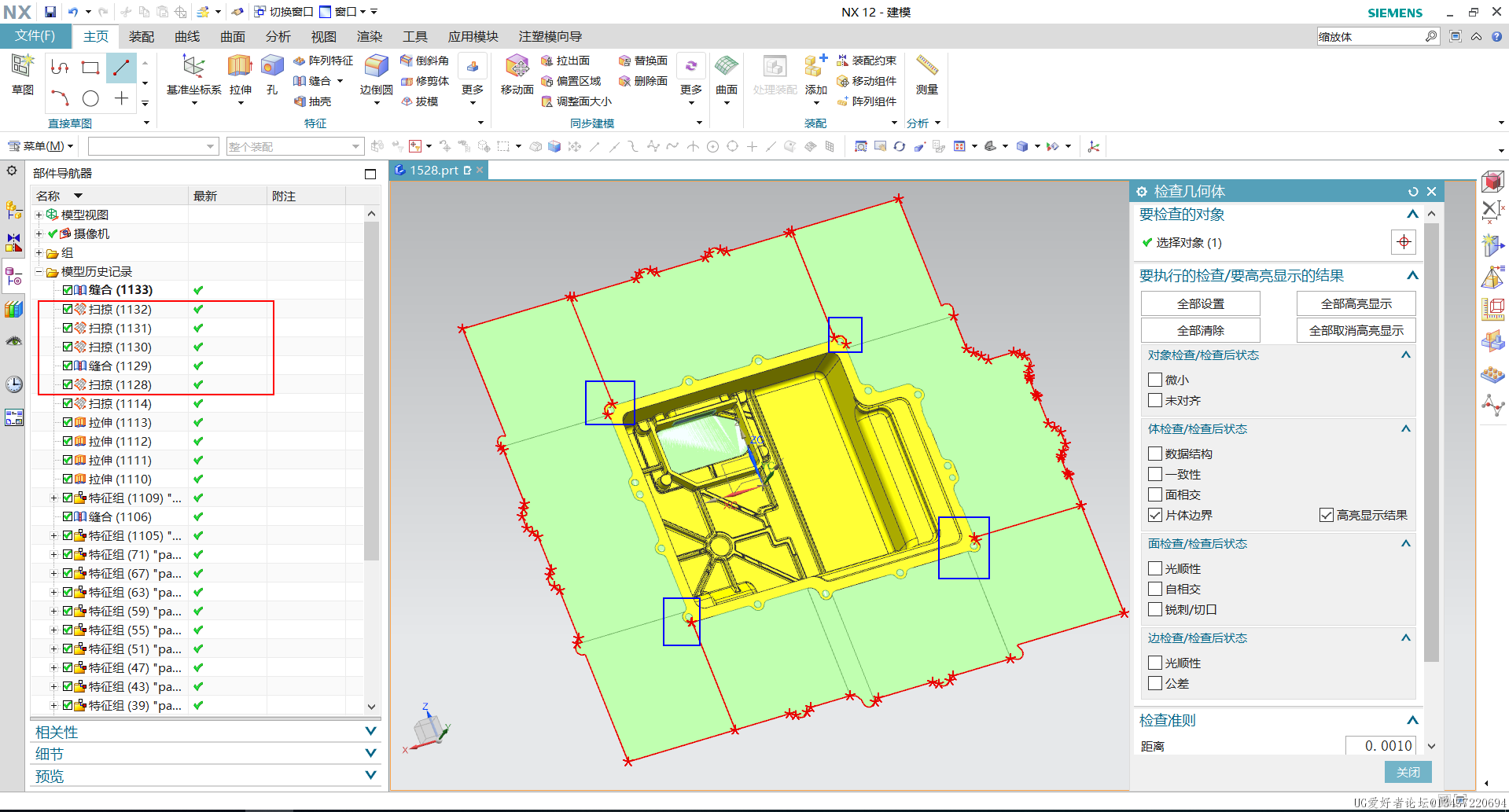Click the 关闭 button
Viewport: 1509px width, 812px height.
coord(1408,772)
